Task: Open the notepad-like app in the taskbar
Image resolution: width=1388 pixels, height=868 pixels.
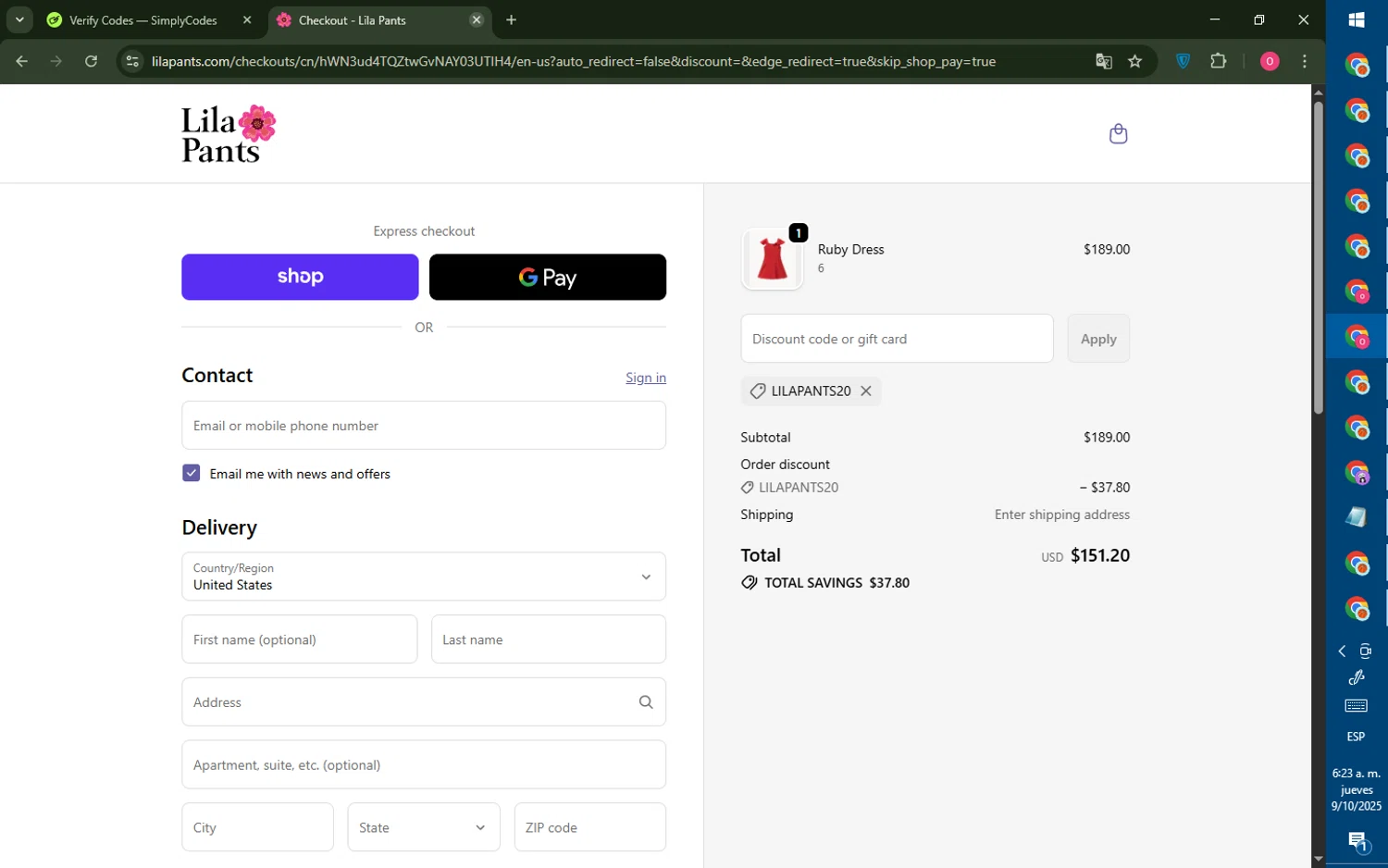Action: pos(1357,517)
